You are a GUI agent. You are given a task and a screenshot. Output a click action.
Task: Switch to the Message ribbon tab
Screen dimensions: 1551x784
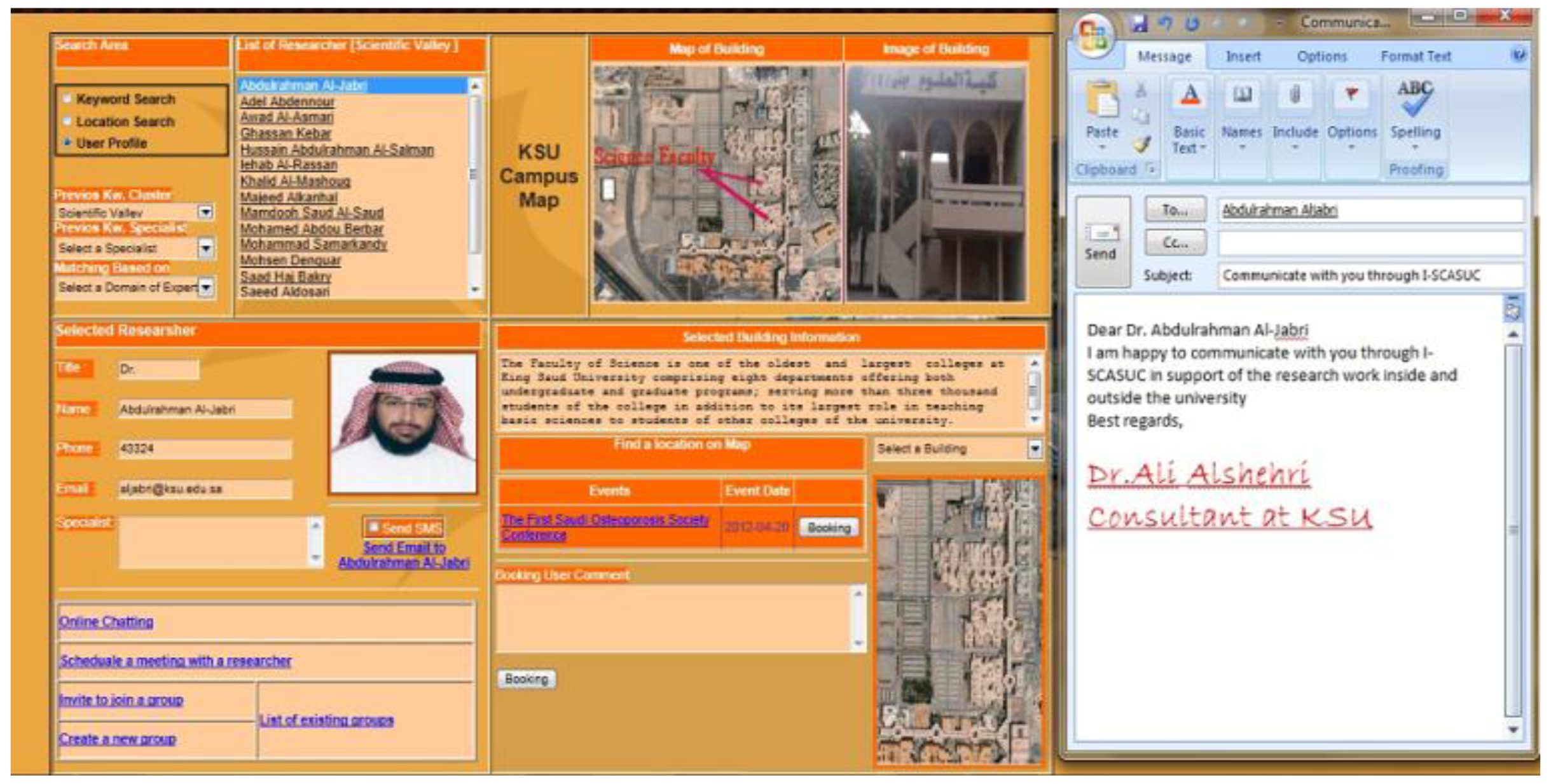(x=1164, y=57)
